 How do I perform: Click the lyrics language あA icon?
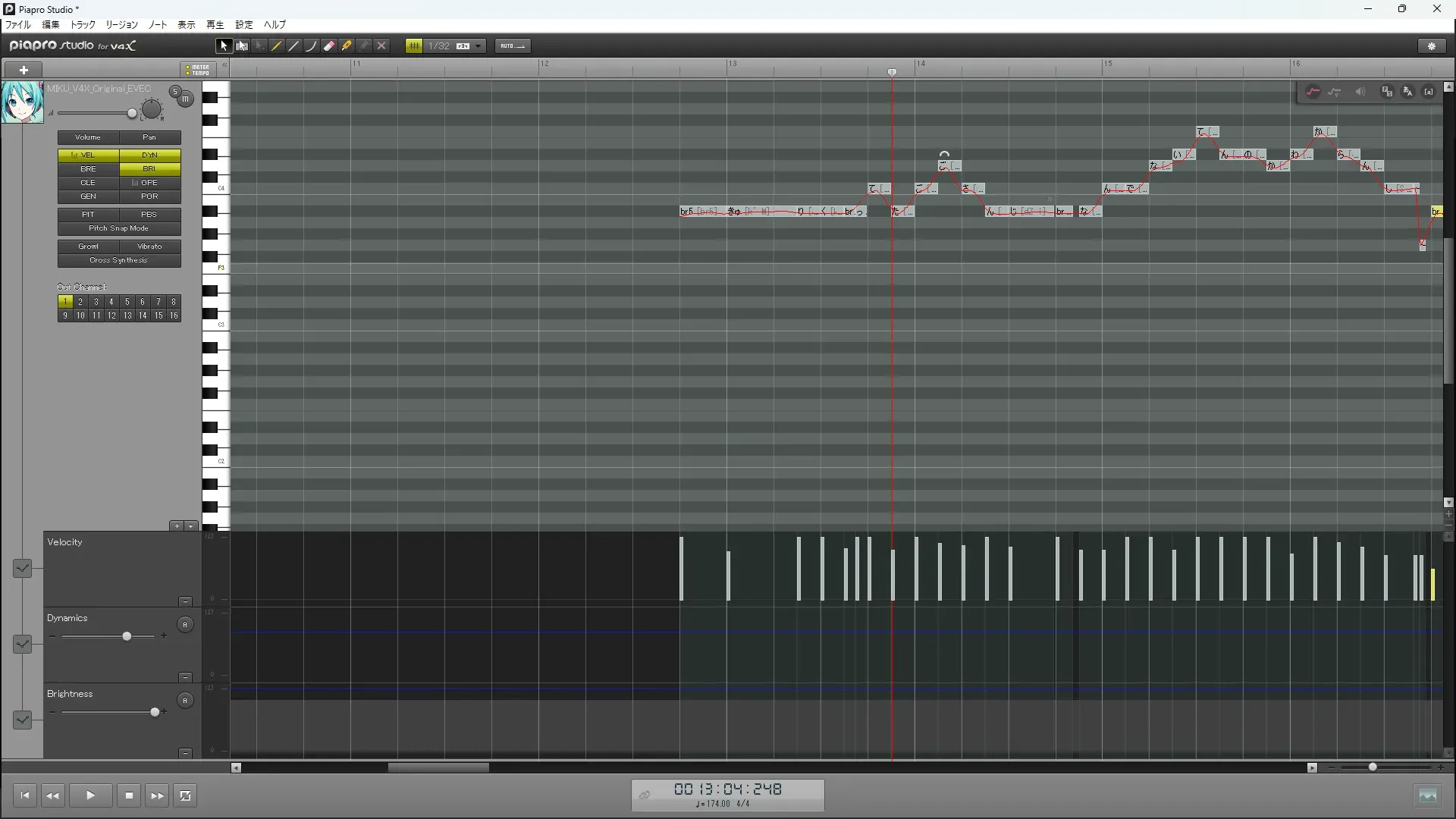pyautogui.click(x=1408, y=92)
